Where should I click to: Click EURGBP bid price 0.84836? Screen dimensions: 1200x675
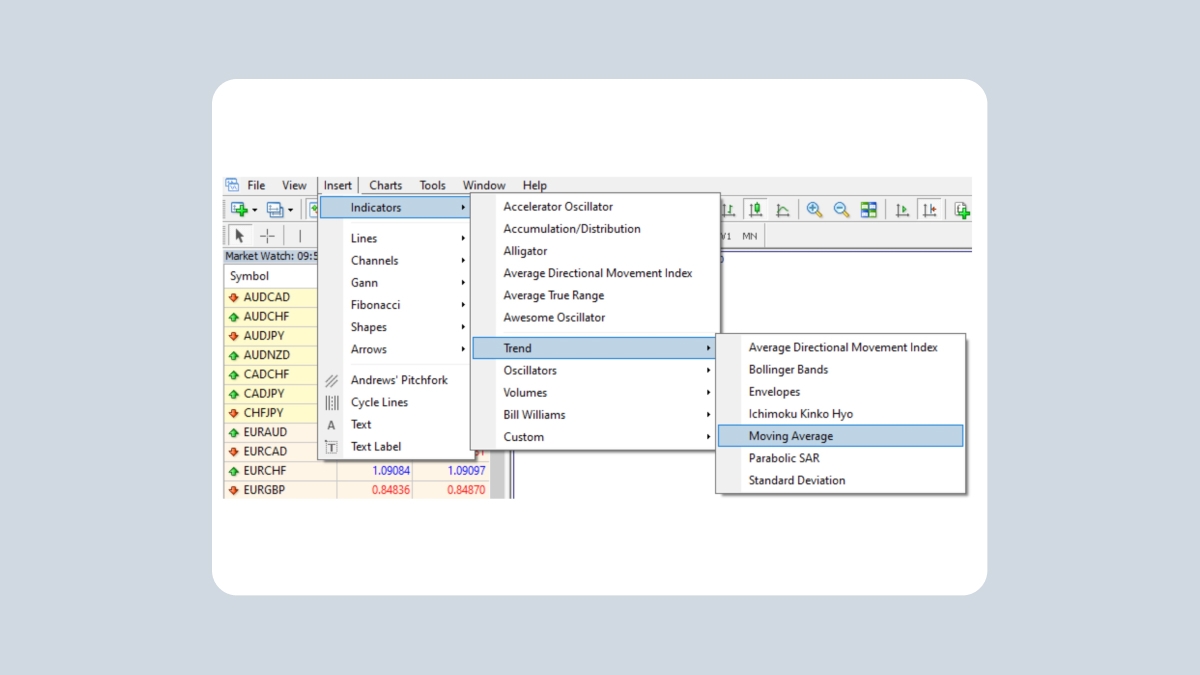coord(391,490)
